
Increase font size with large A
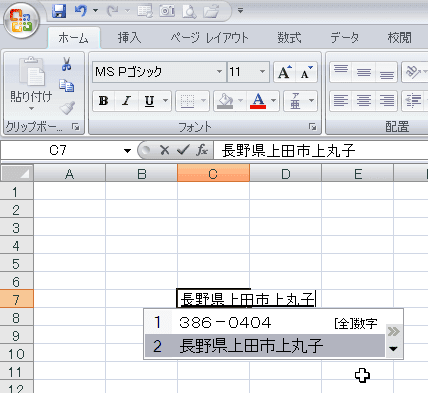point(284,72)
